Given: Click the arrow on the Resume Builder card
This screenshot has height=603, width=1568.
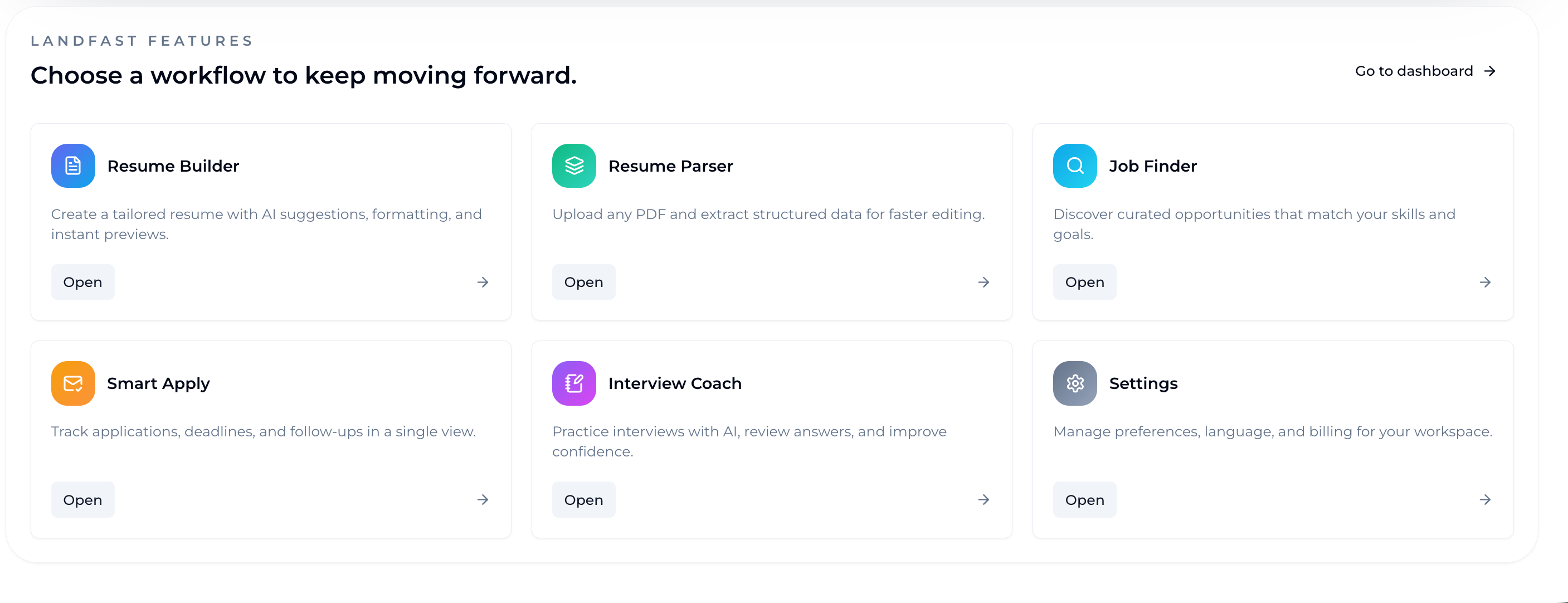Looking at the screenshot, I should (483, 282).
